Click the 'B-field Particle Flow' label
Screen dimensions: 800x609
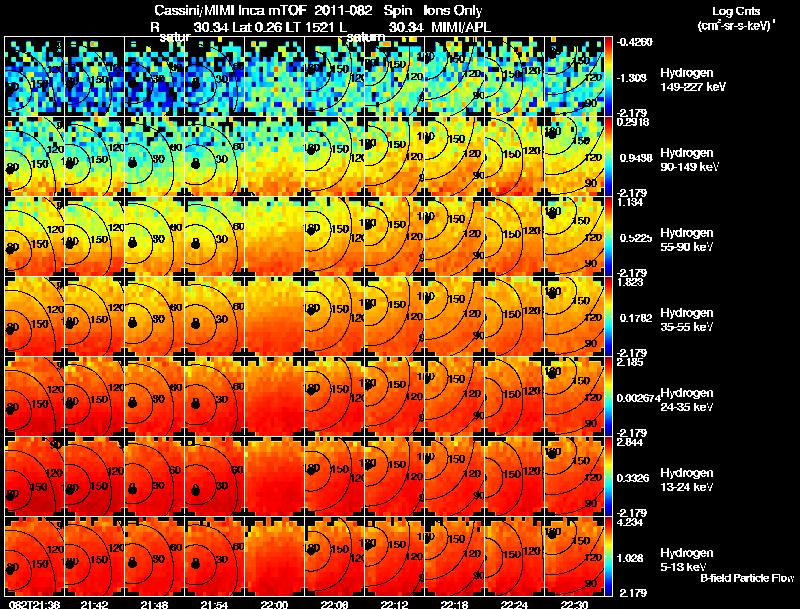point(747,578)
